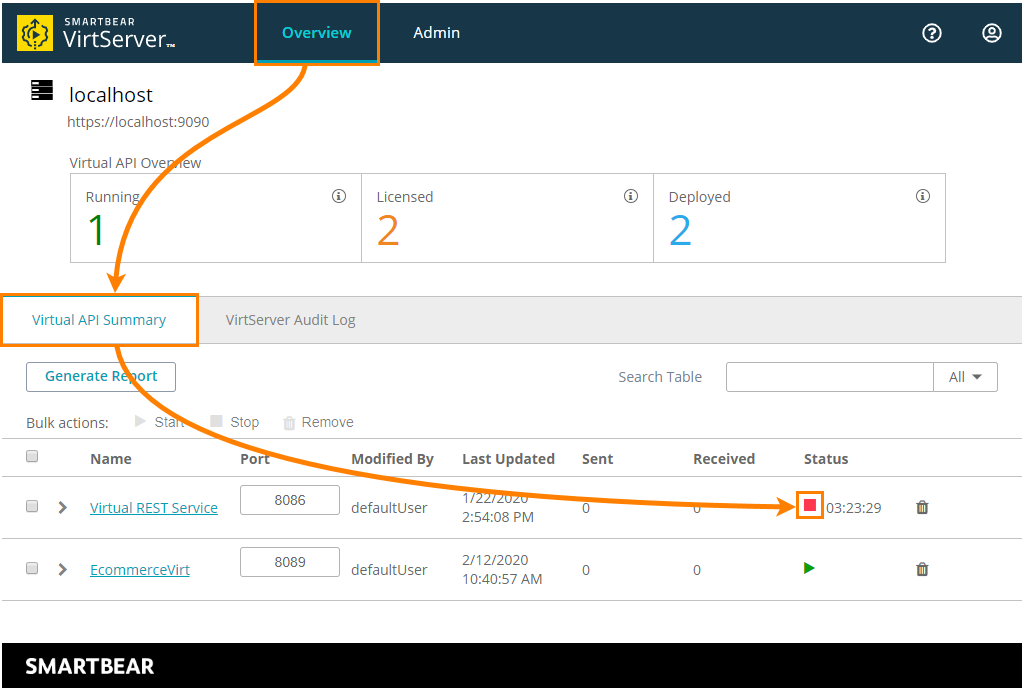Open the user account icon

(x=991, y=33)
